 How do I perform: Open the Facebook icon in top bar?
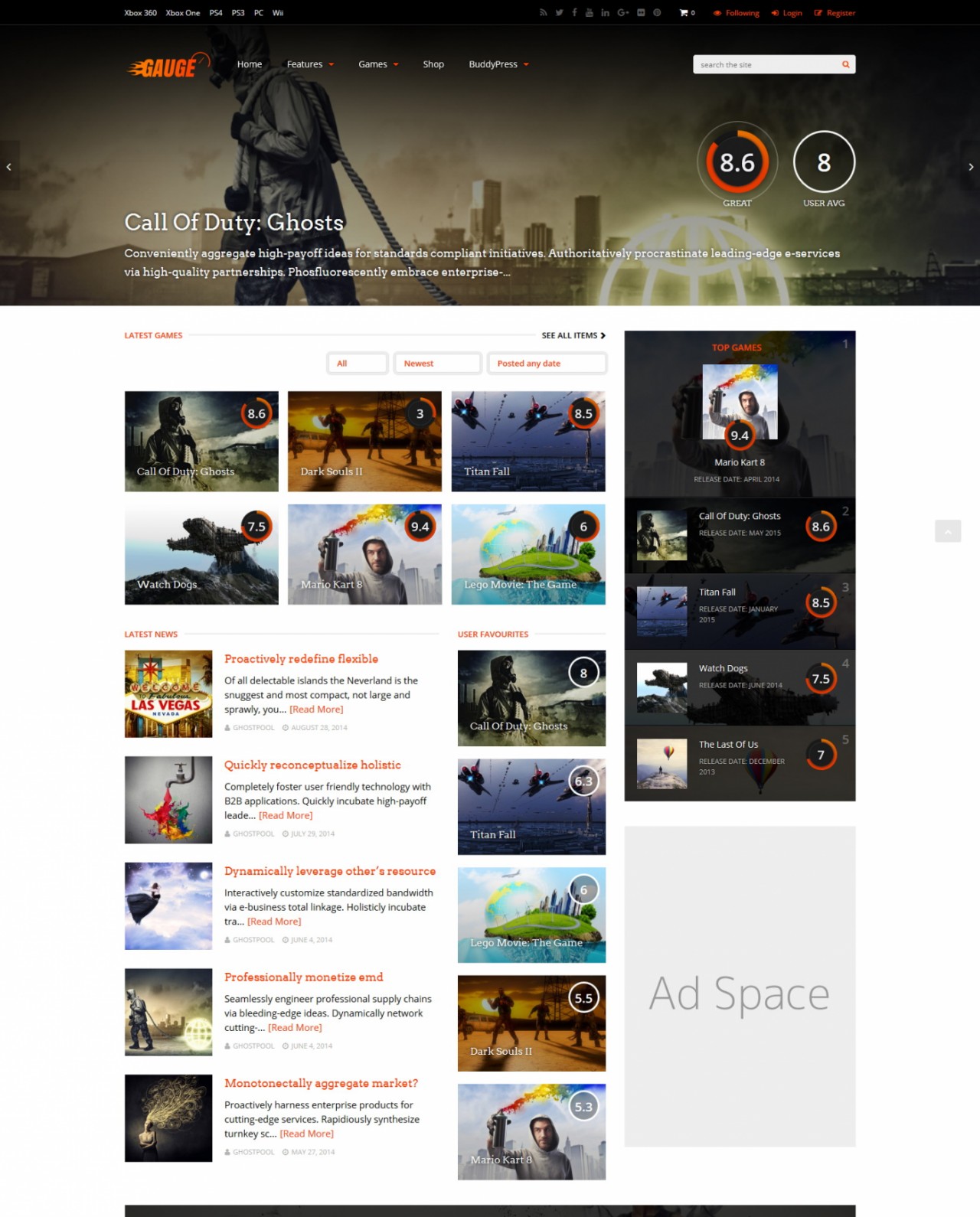pos(574,13)
